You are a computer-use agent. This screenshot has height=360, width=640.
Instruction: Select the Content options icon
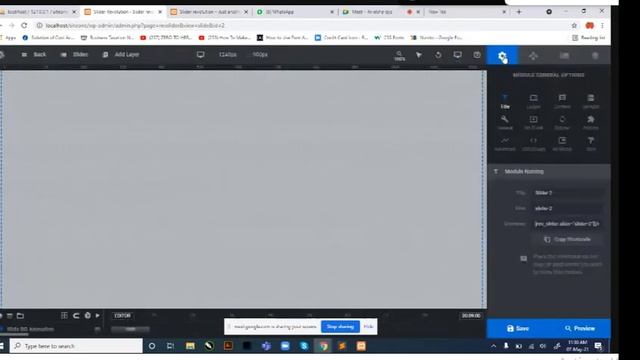[562, 101]
